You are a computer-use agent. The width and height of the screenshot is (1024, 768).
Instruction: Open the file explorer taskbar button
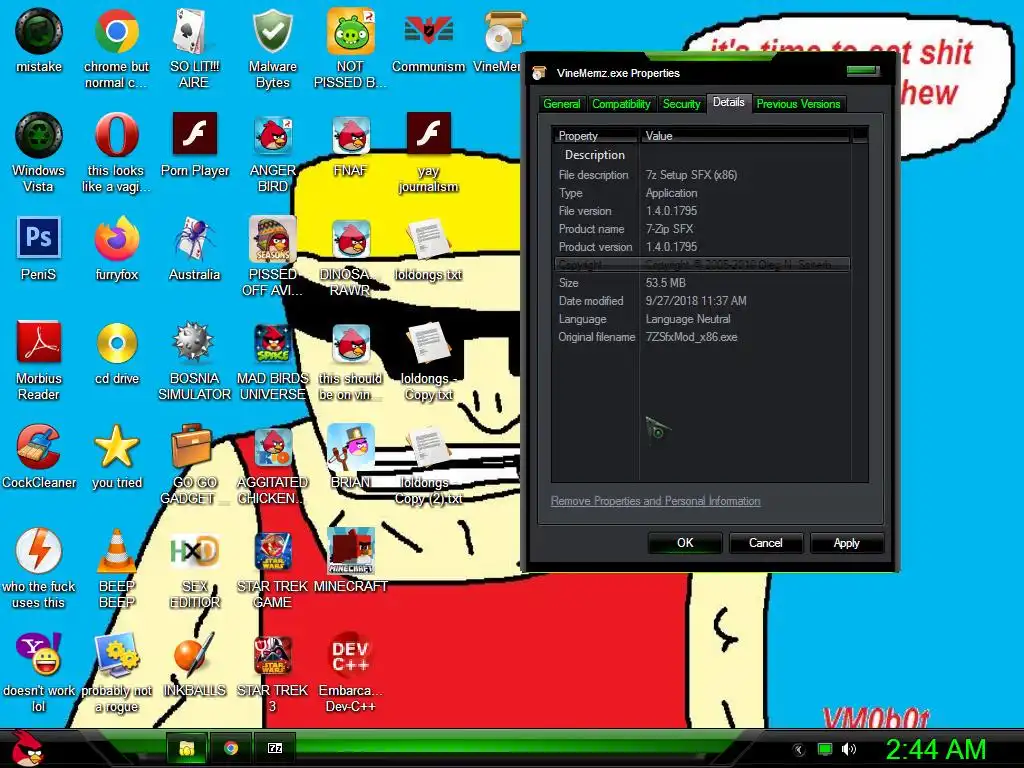coord(187,748)
